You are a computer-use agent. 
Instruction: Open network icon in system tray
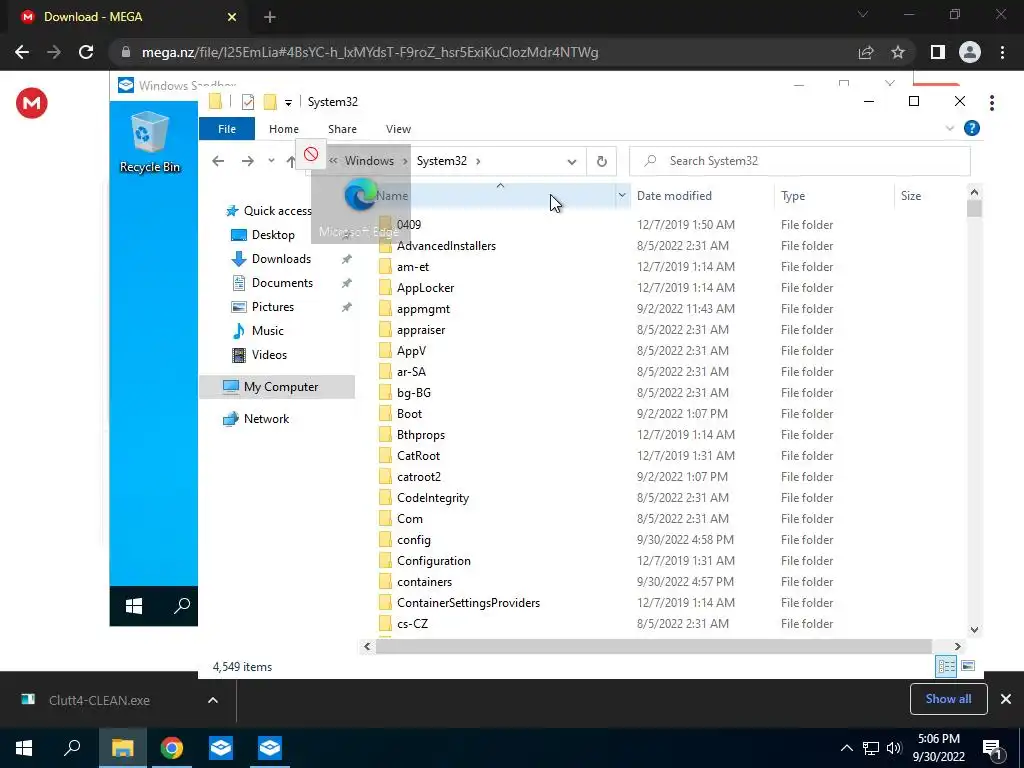click(x=871, y=748)
